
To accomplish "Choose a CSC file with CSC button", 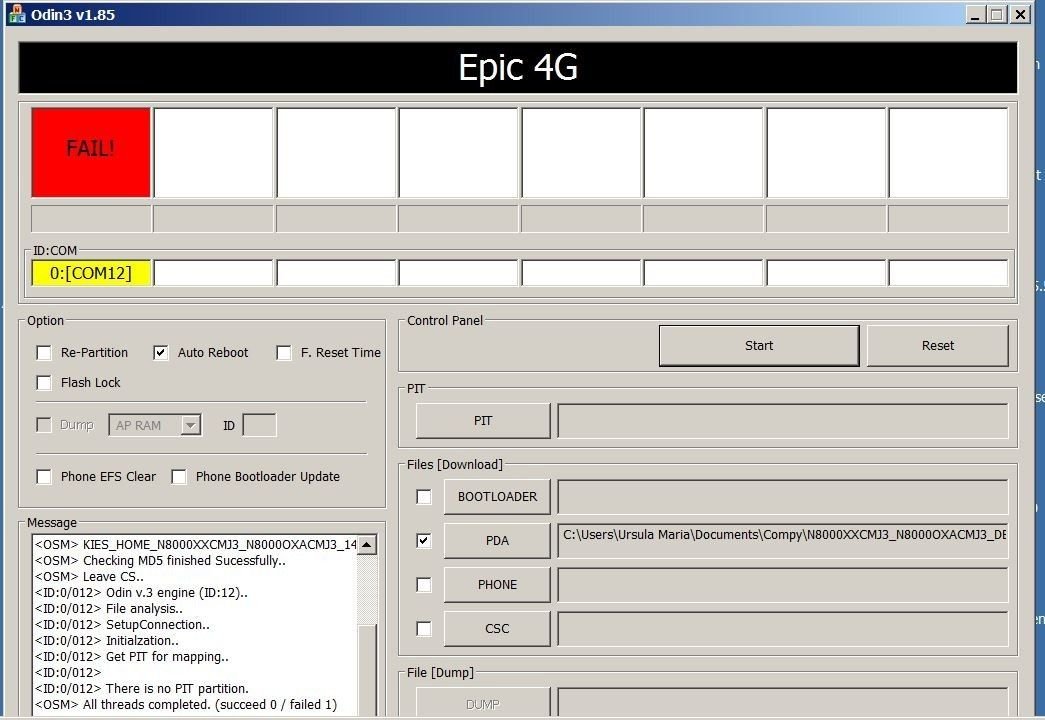I will [497, 629].
